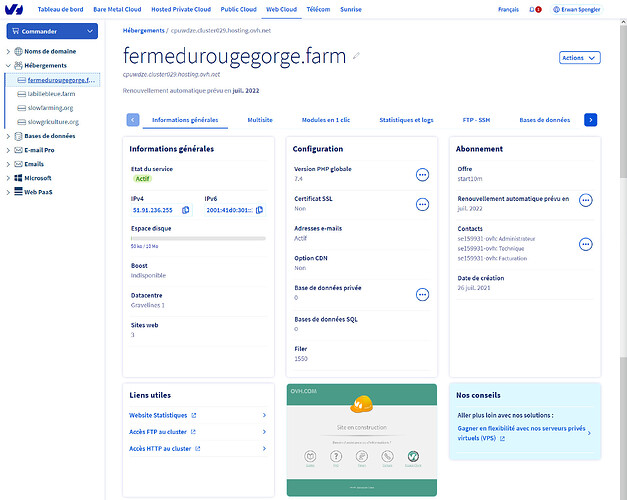This screenshot has width=627, height=500.
Task: Open Télécom section
Action: pos(318,9)
